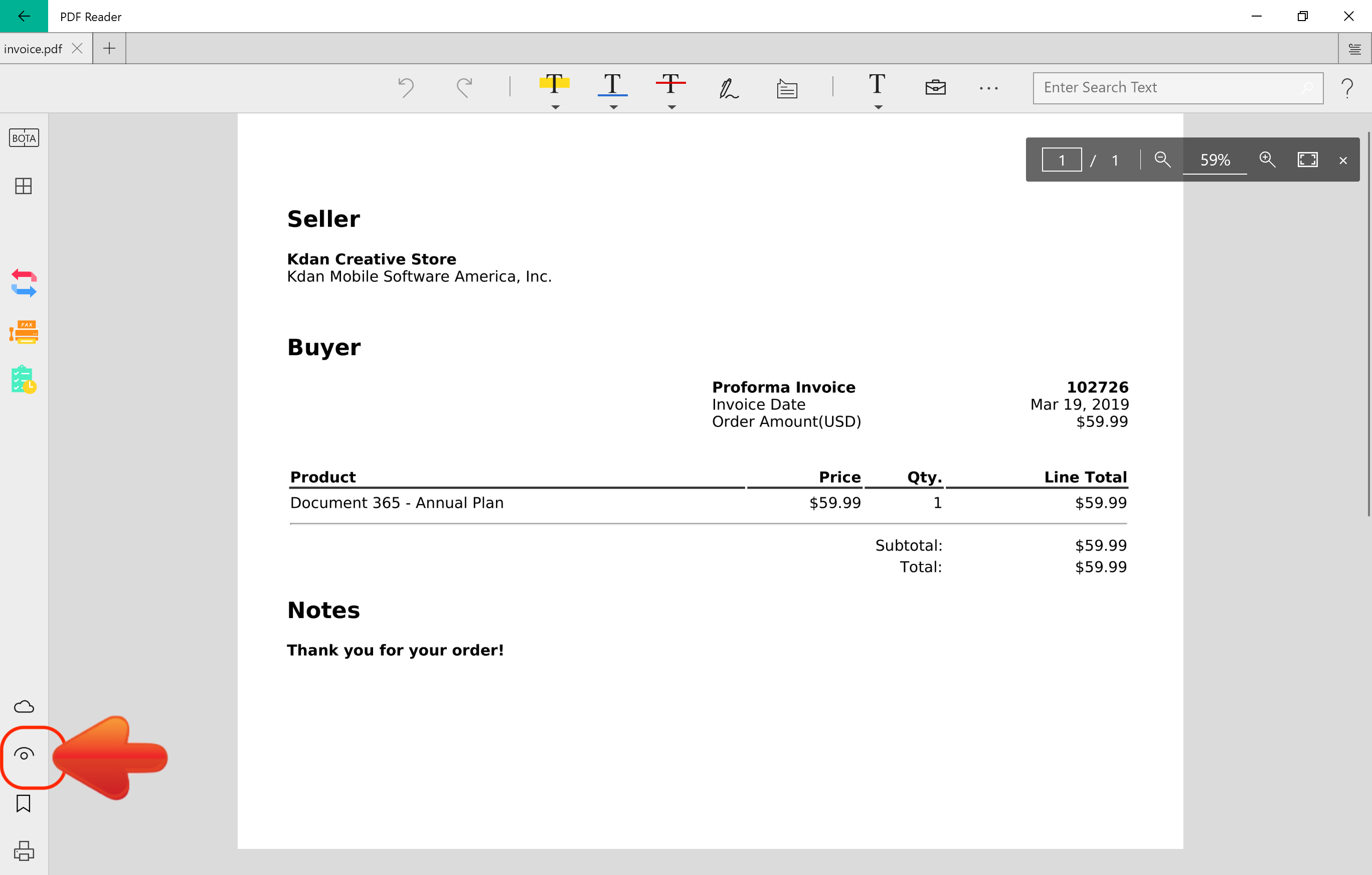Expand the Text box tool options arrow

click(x=878, y=107)
